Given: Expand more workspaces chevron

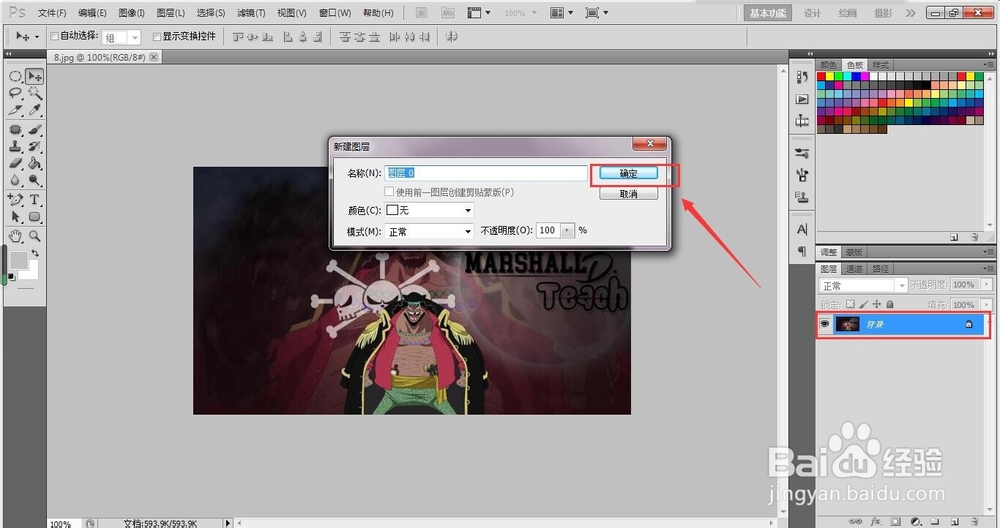Looking at the screenshot, I should [x=910, y=13].
